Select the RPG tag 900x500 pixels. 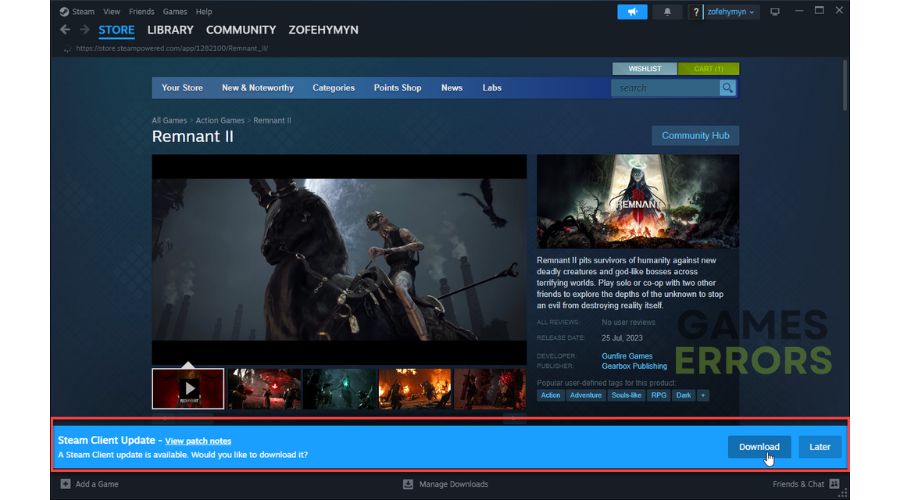tap(659, 395)
